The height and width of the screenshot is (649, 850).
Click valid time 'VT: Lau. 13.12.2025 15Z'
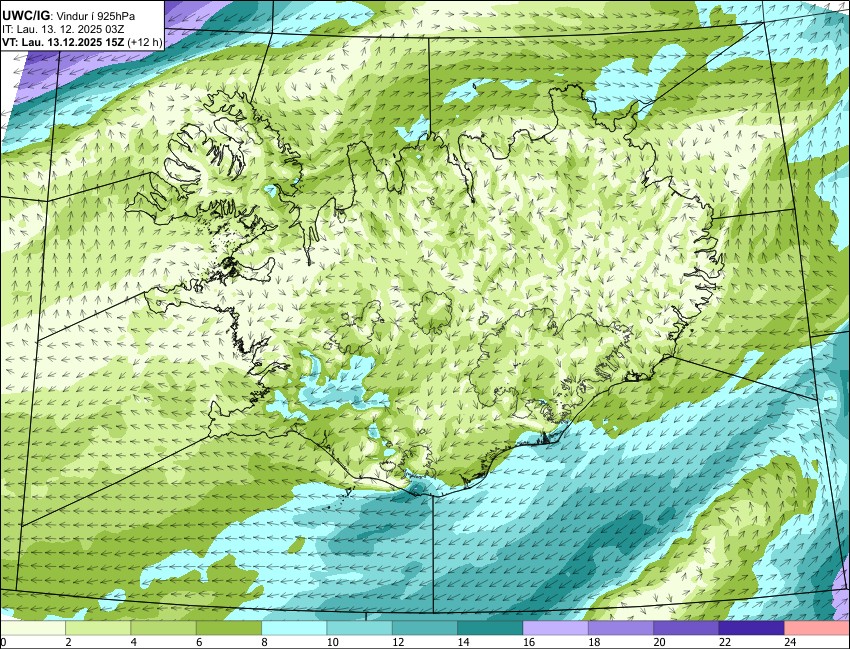click(63, 43)
